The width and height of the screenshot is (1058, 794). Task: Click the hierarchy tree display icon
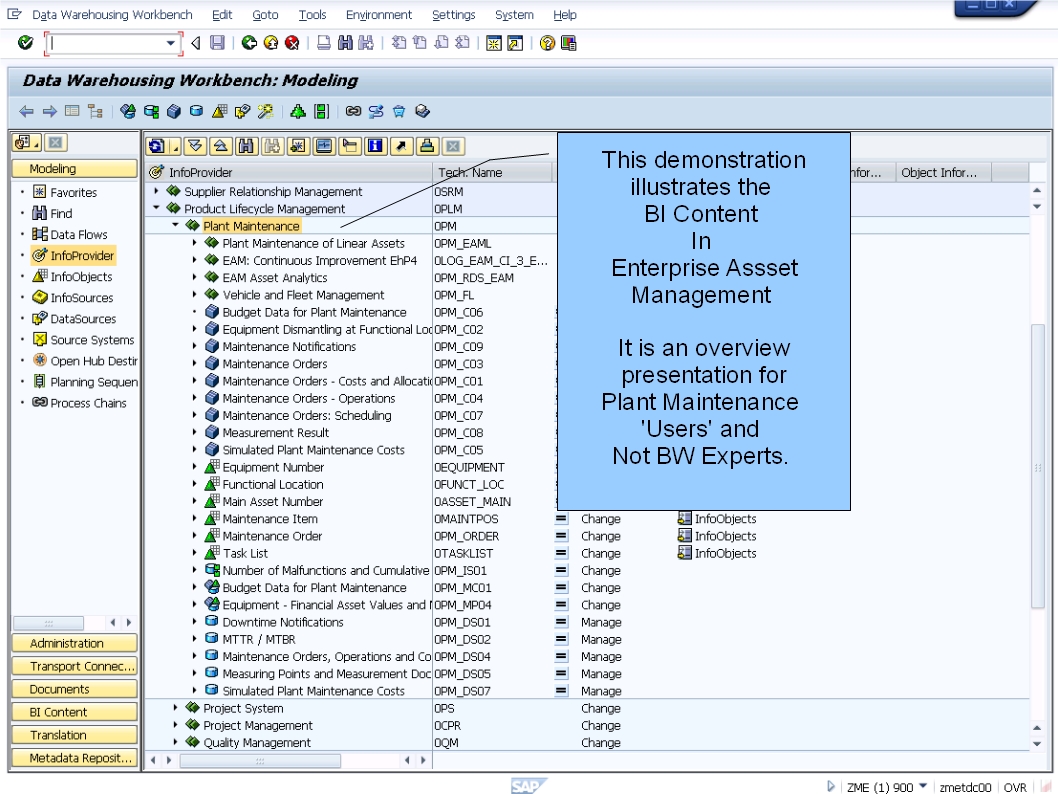[x=95, y=111]
